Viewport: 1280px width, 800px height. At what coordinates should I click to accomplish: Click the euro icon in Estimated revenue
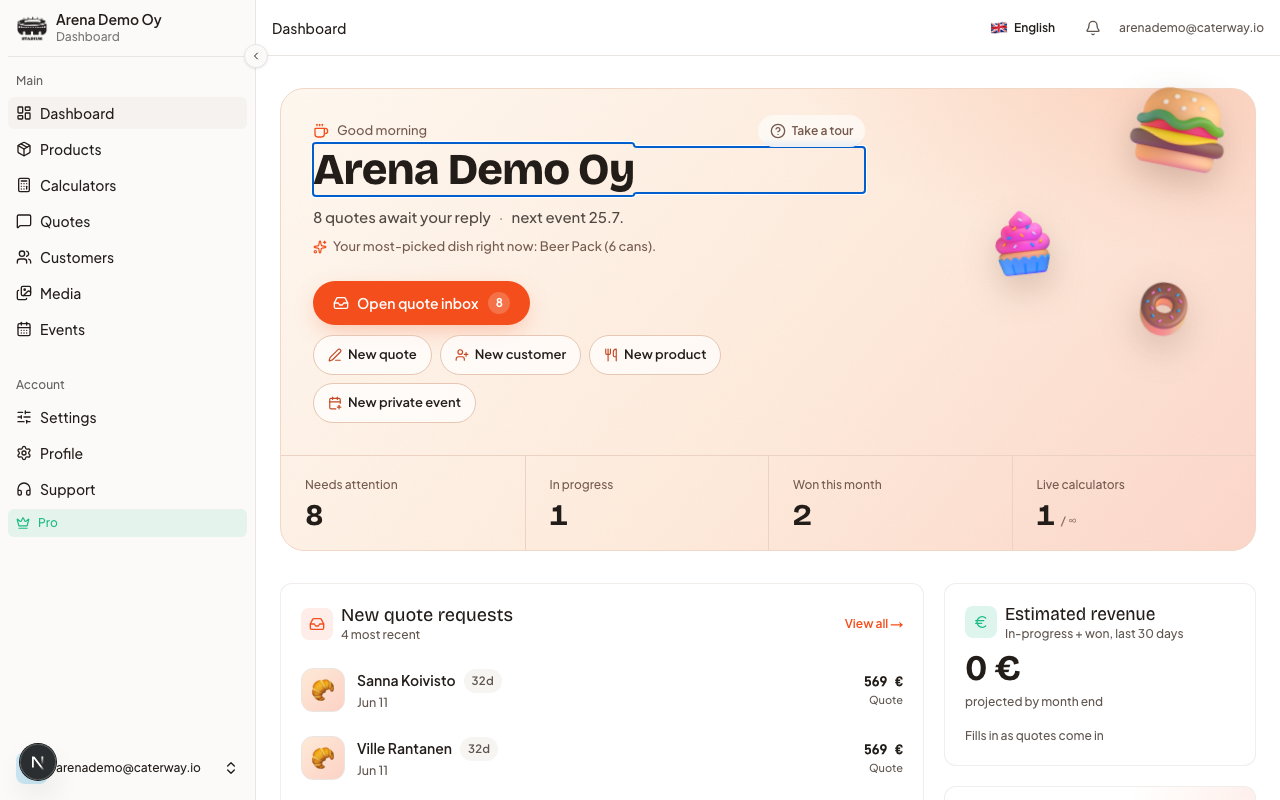[x=981, y=622]
